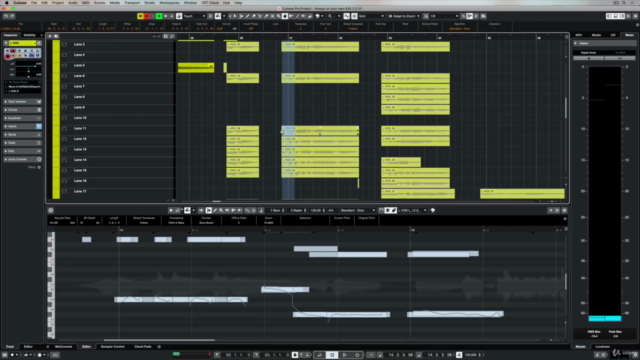Click the color palette icon in project toolbar

tap(318, 16)
